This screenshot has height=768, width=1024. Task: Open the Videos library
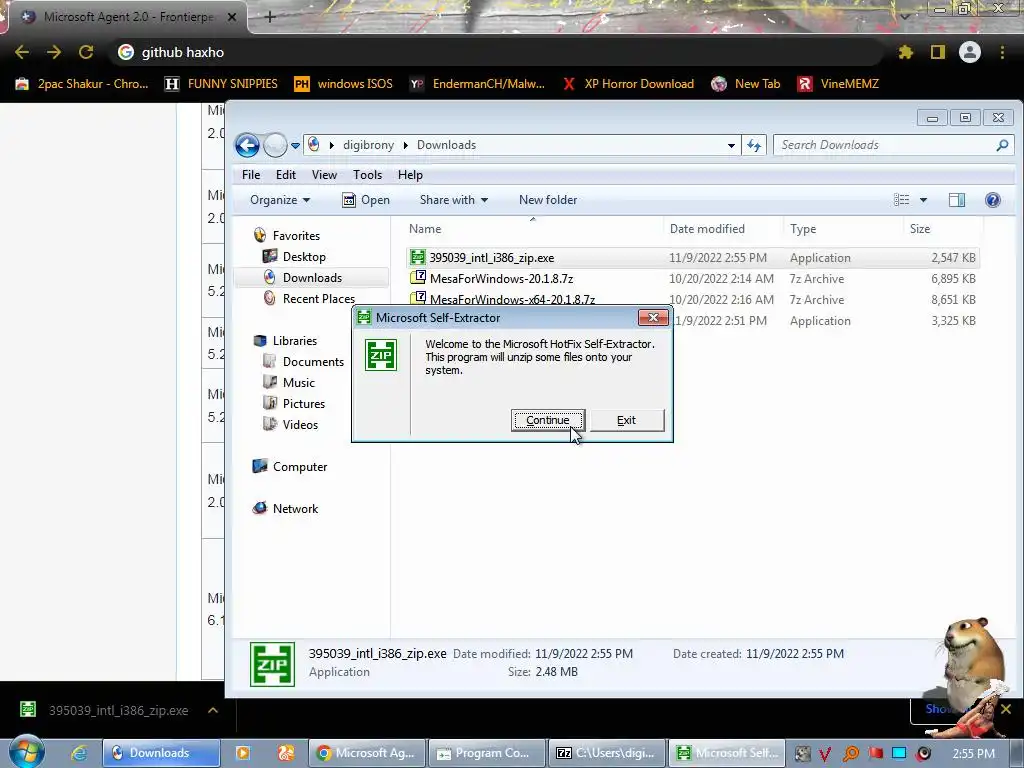(300, 424)
